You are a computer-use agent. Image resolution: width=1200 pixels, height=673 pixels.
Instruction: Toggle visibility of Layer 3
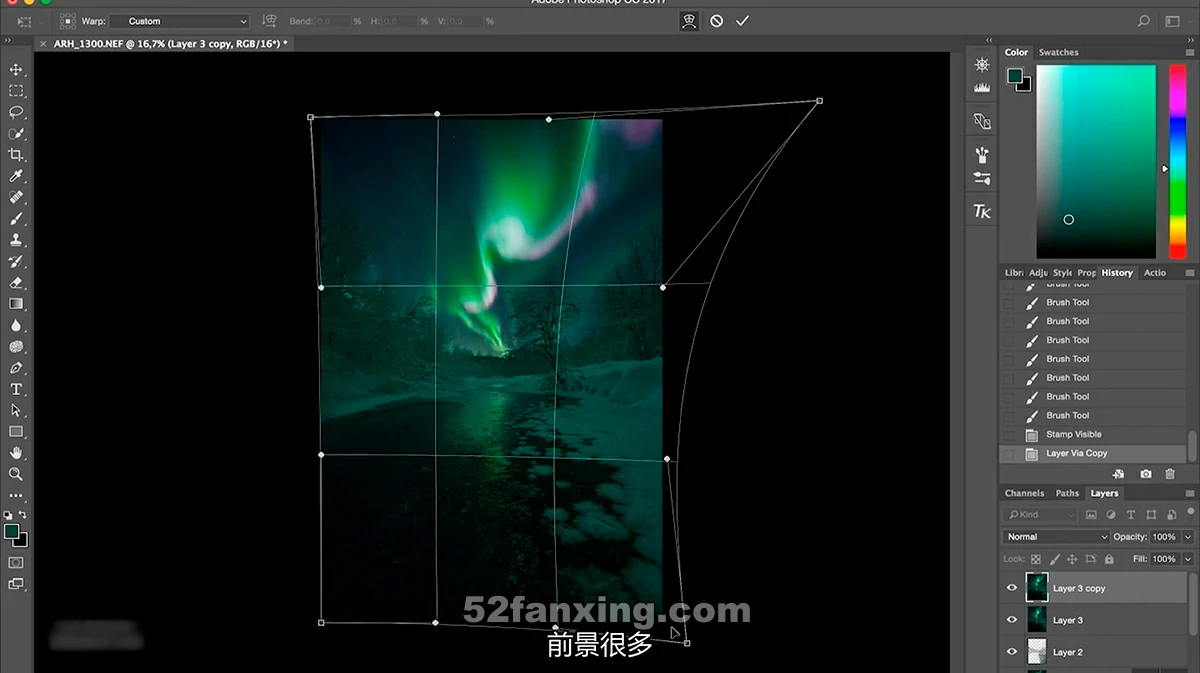pos(1011,620)
